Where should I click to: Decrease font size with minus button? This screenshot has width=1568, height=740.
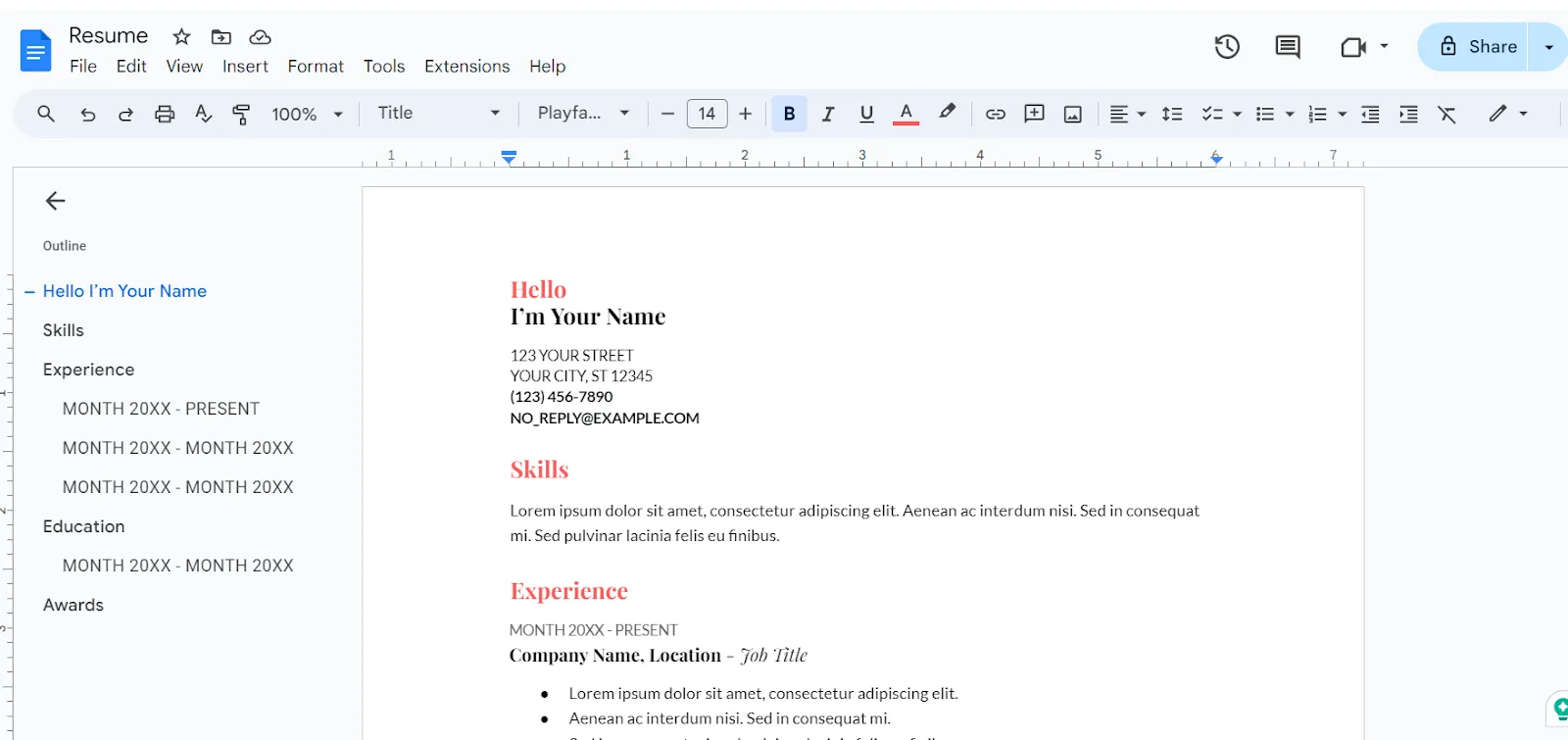click(667, 114)
